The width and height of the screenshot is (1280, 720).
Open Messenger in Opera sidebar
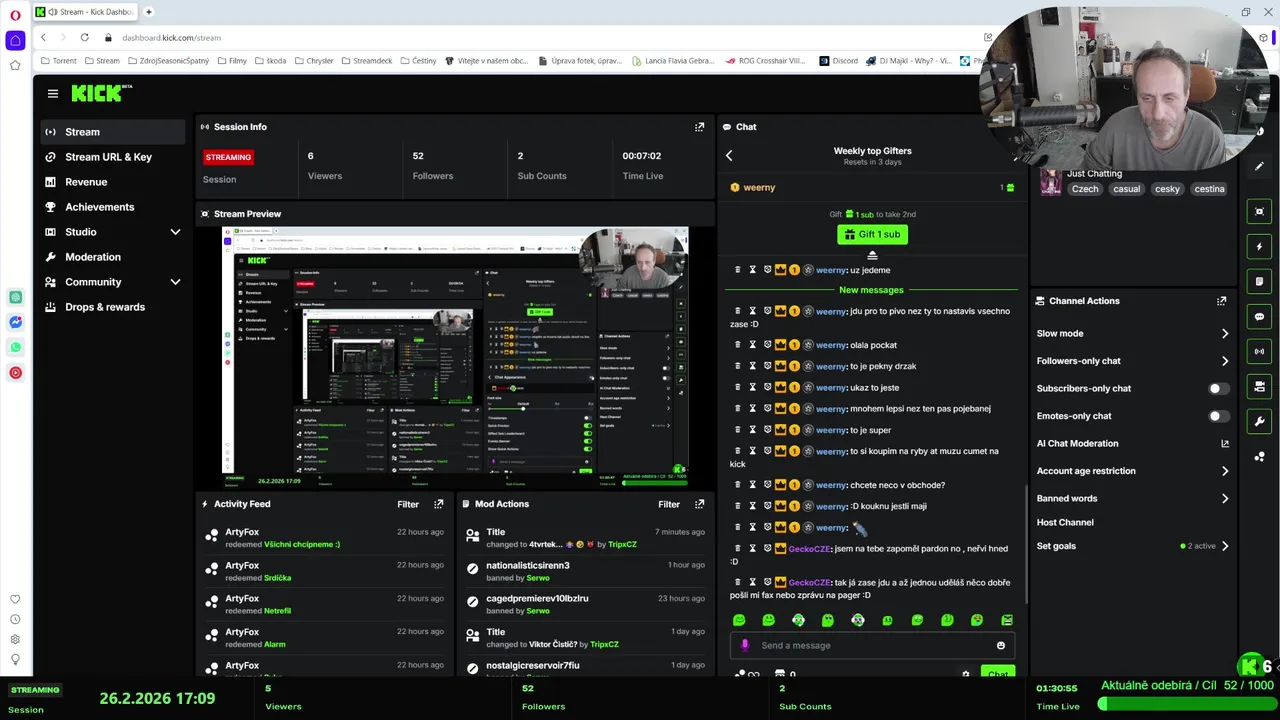click(x=15, y=322)
